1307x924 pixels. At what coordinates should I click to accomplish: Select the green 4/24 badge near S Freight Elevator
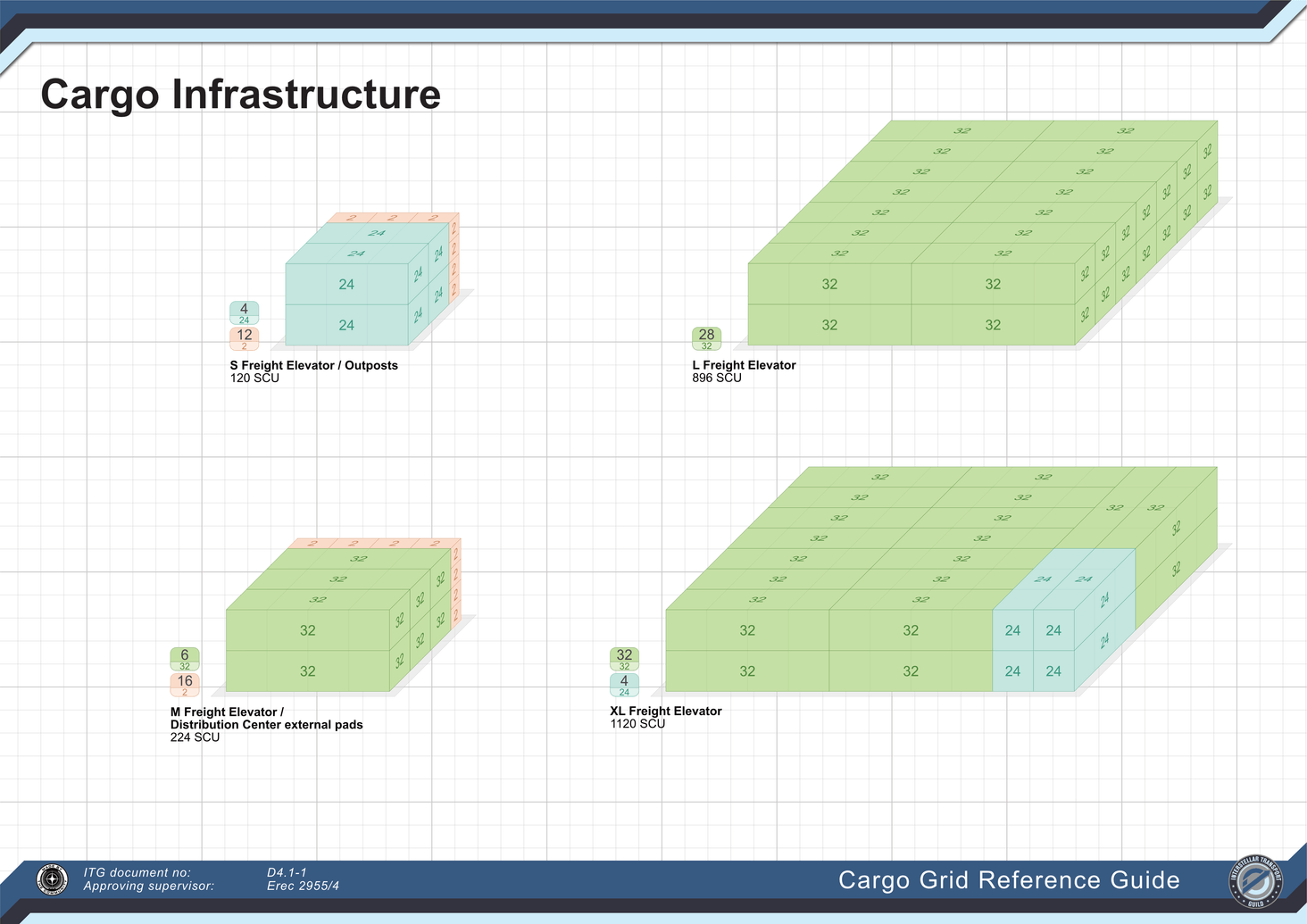[x=244, y=312]
